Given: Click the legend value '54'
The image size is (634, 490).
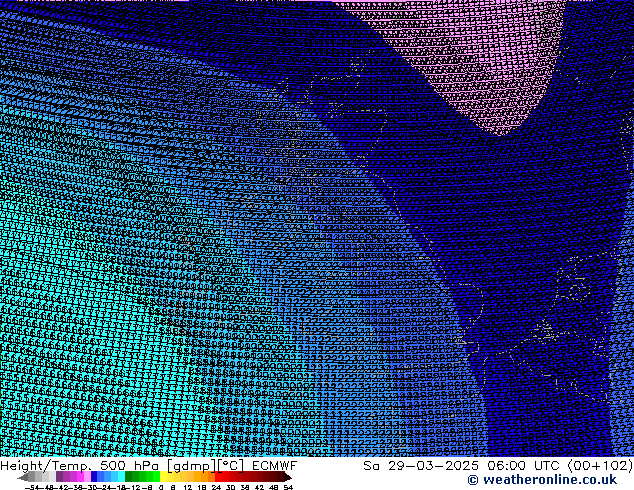Looking at the screenshot, I should pos(288,488).
